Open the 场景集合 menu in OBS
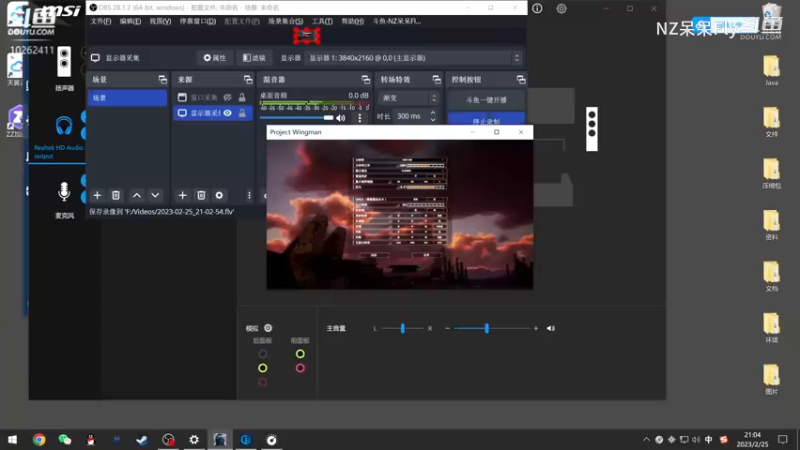 pyautogui.click(x=286, y=21)
